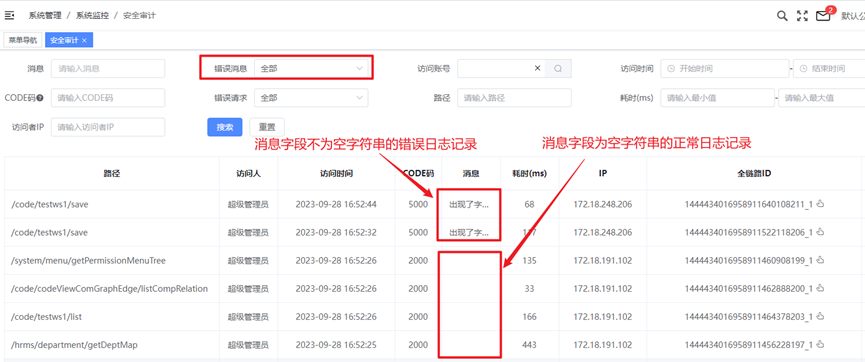Click the icon after ID ending 464378203_1

point(820,317)
